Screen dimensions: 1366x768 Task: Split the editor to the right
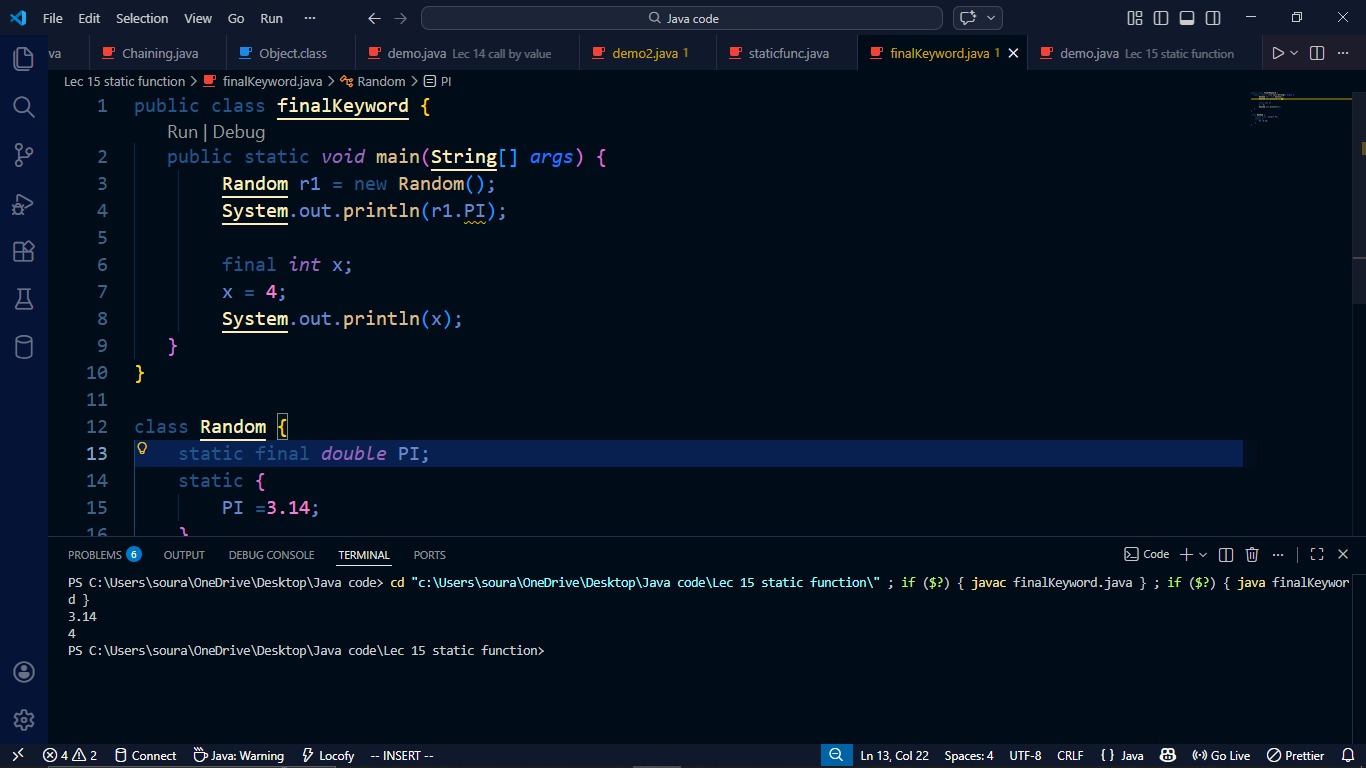click(1317, 53)
